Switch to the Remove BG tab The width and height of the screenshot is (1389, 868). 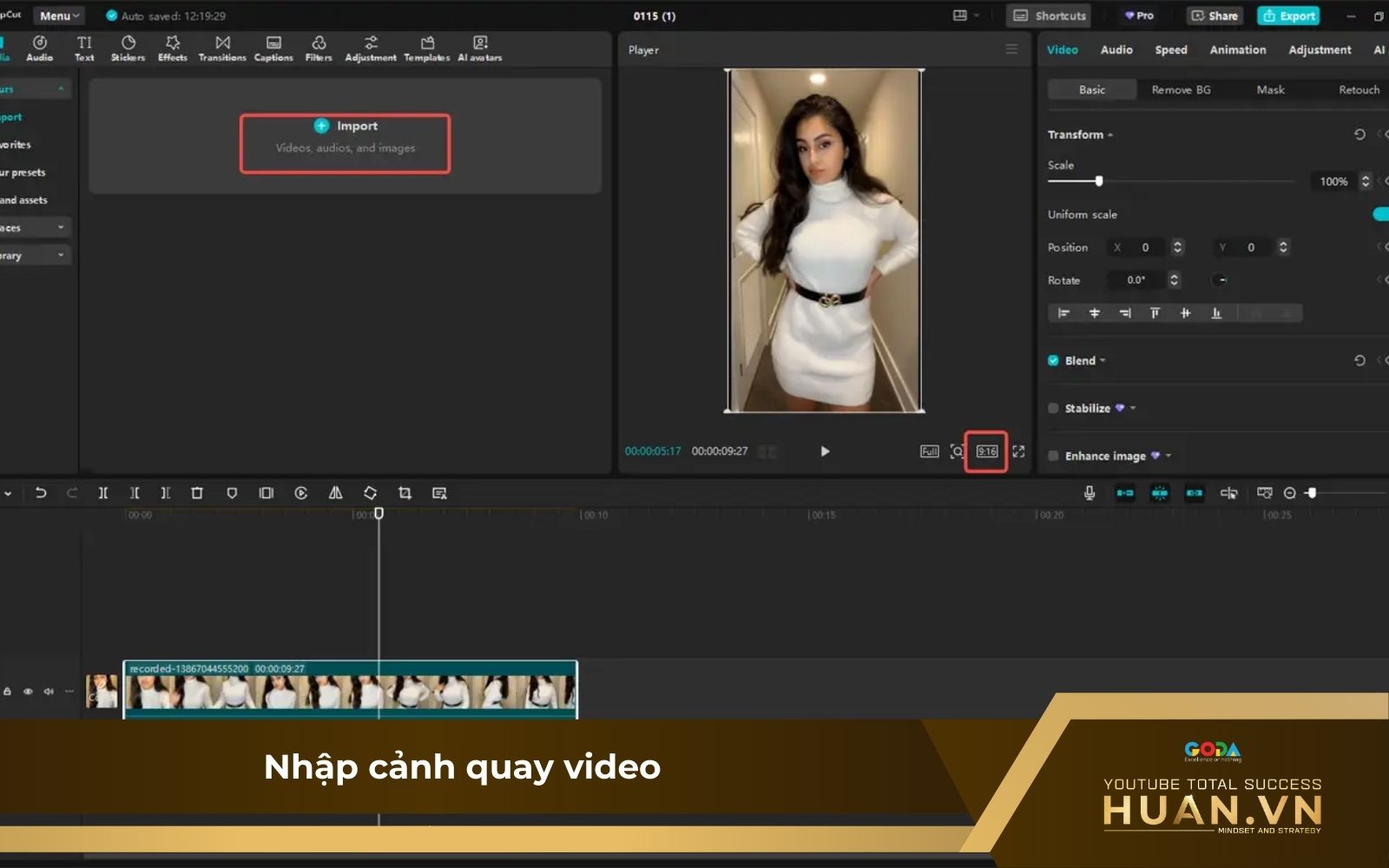(x=1181, y=89)
